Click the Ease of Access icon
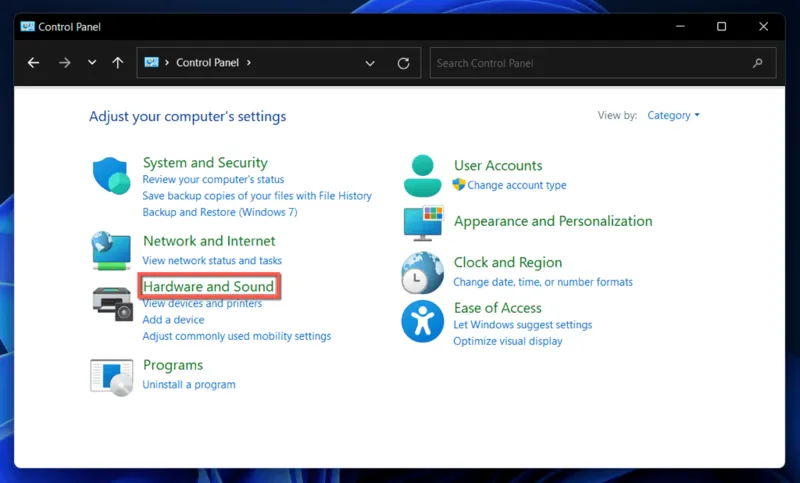This screenshot has width=800, height=483. point(422,321)
